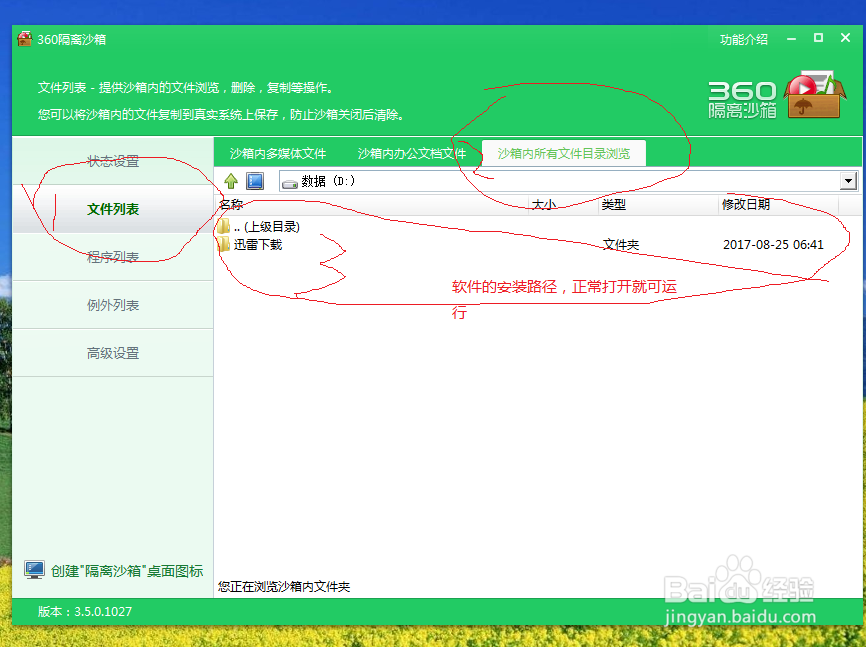866x647 pixels.
Task: Open 高级设置 in the sidebar
Action: tap(113, 353)
